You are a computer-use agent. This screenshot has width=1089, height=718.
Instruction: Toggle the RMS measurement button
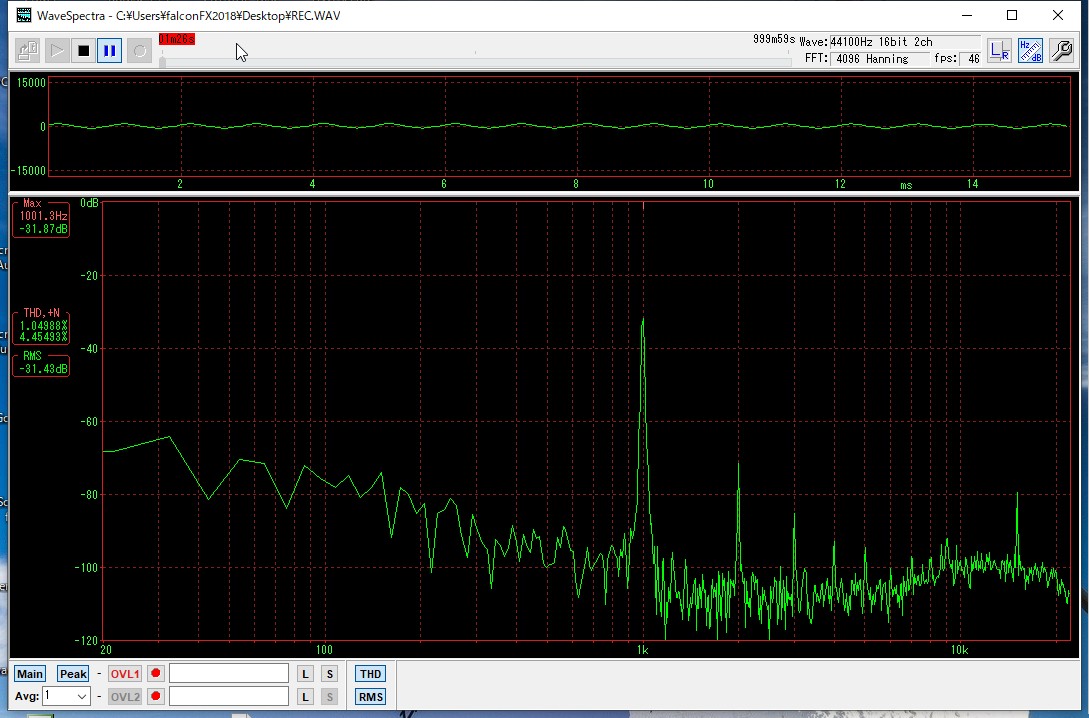tap(370, 696)
